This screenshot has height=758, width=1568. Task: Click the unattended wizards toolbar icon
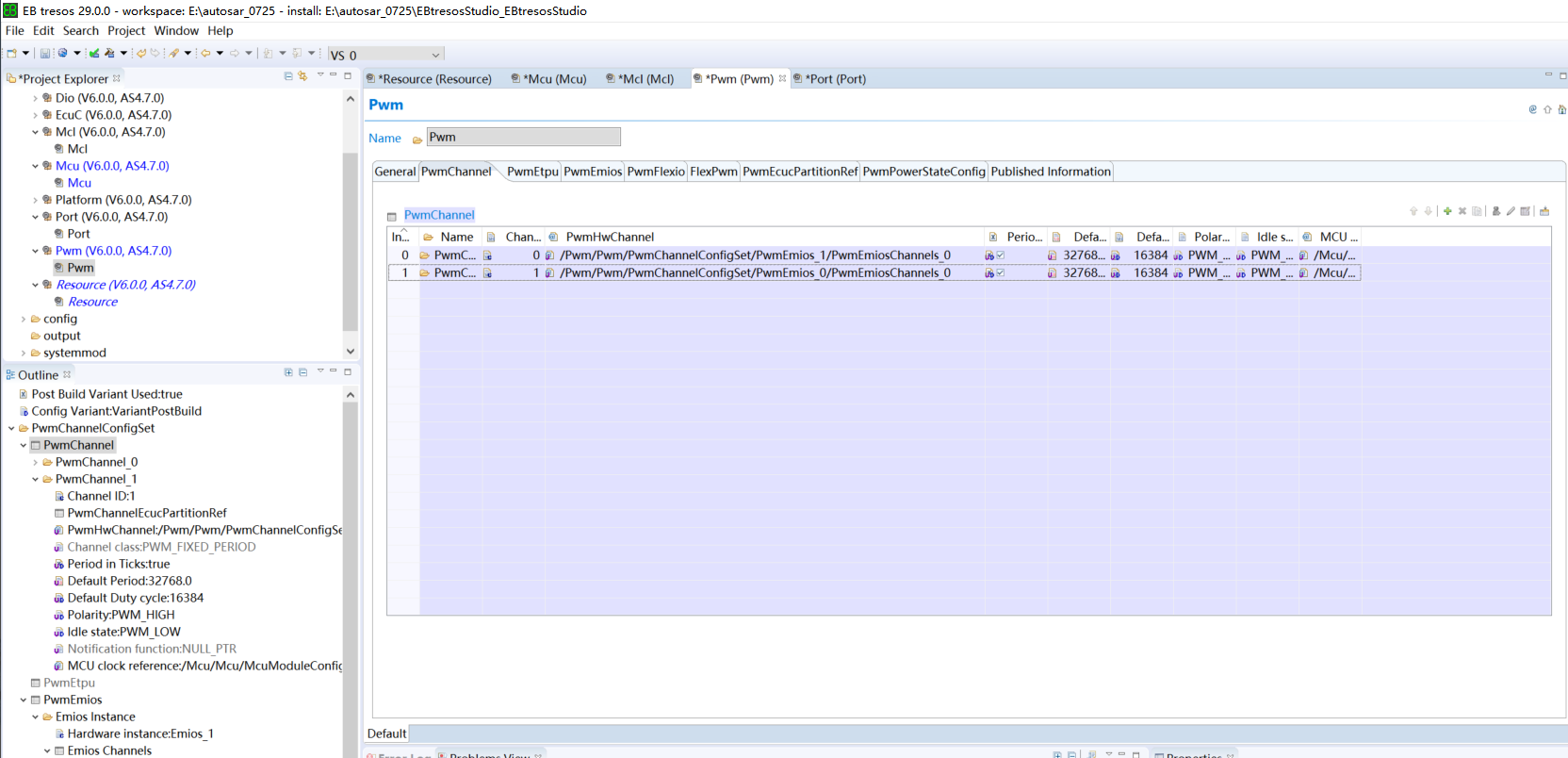(x=174, y=54)
